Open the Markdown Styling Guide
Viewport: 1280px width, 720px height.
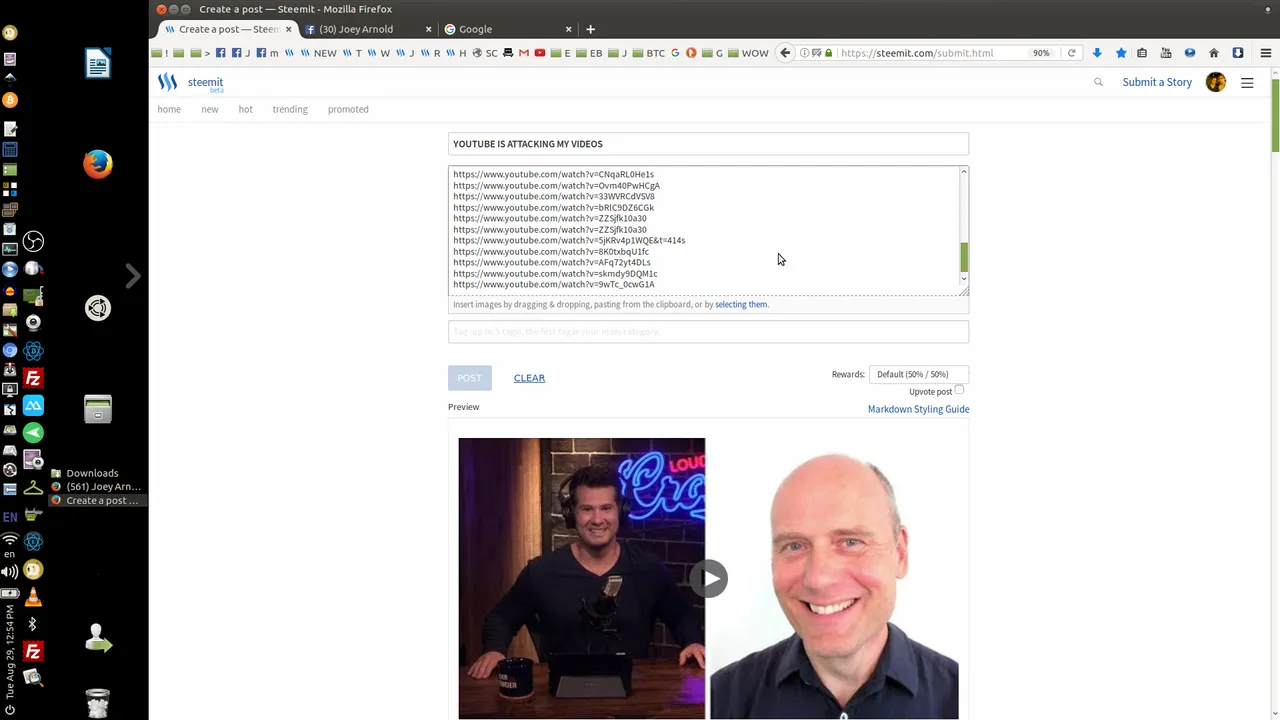click(918, 409)
